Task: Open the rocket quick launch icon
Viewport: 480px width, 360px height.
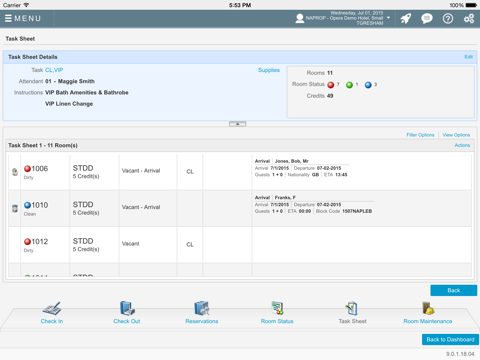Action: (x=406, y=18)
